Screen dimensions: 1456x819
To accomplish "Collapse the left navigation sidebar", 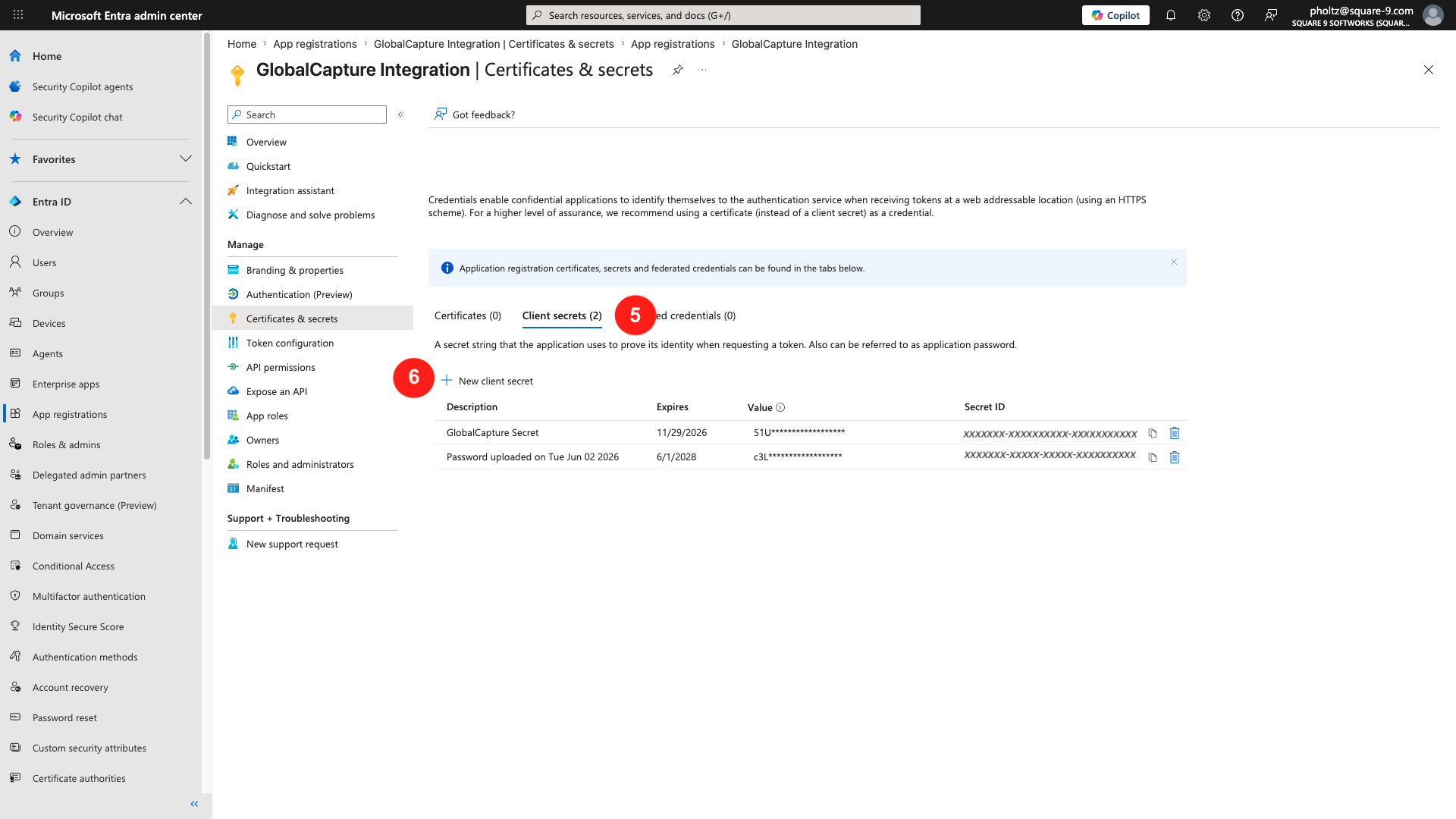I will 194,804.
